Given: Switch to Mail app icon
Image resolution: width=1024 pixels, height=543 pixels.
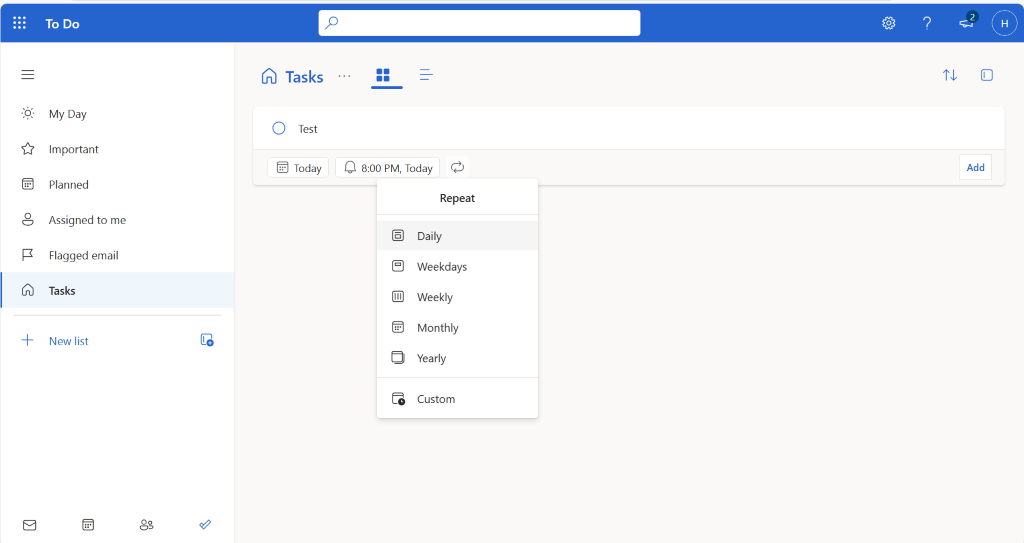Looking at the screenshot, I should tap(29, 525).
